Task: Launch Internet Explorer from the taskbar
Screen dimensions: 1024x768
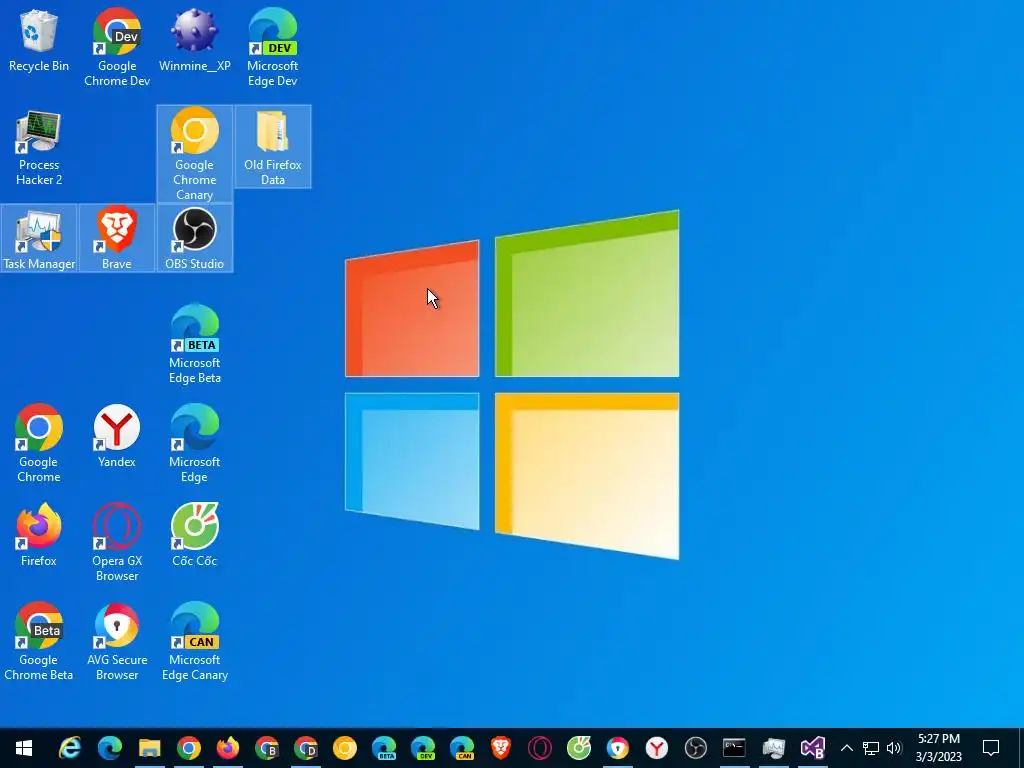Action: 70,748
